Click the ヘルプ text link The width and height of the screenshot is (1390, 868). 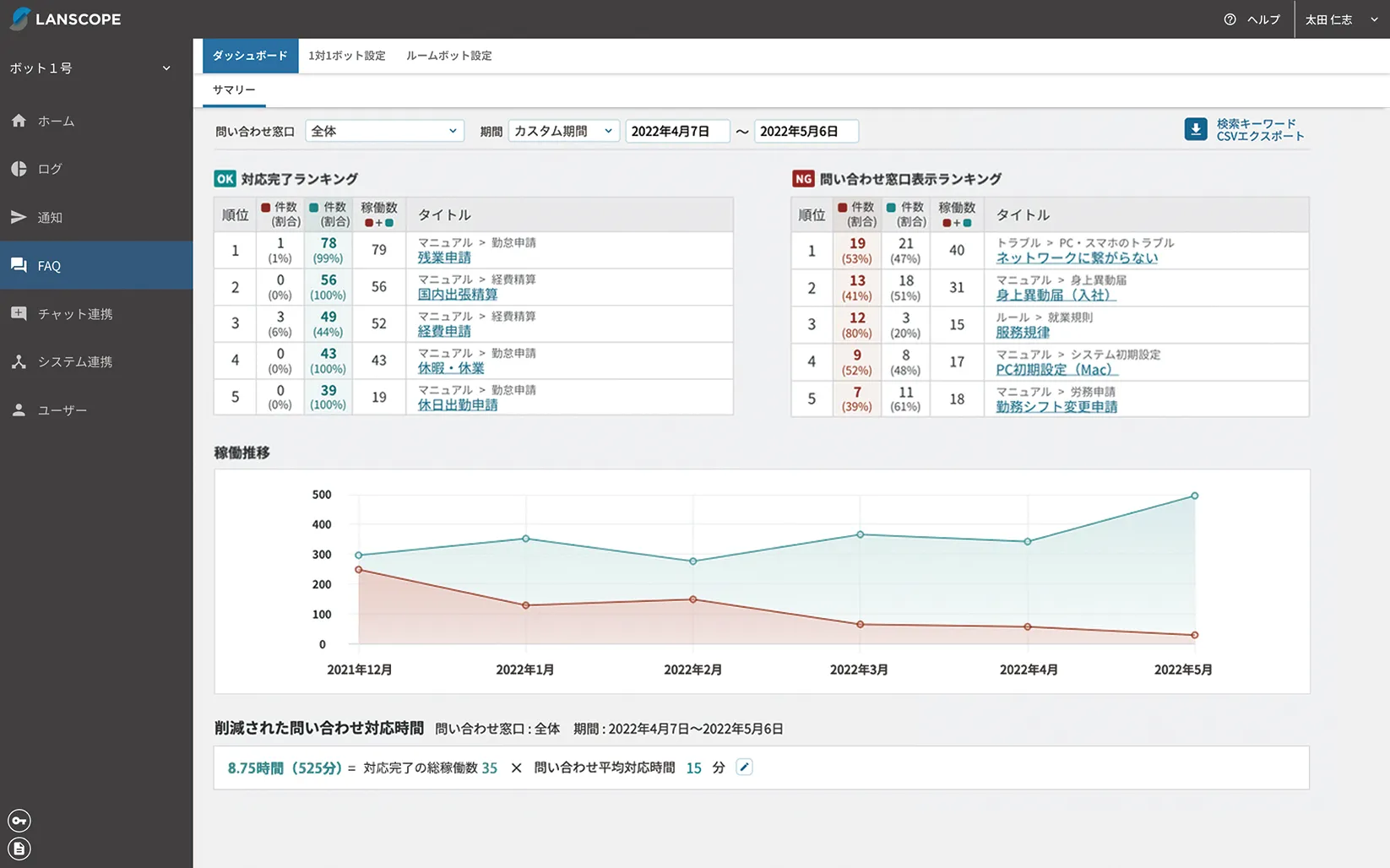(1263, 19)
